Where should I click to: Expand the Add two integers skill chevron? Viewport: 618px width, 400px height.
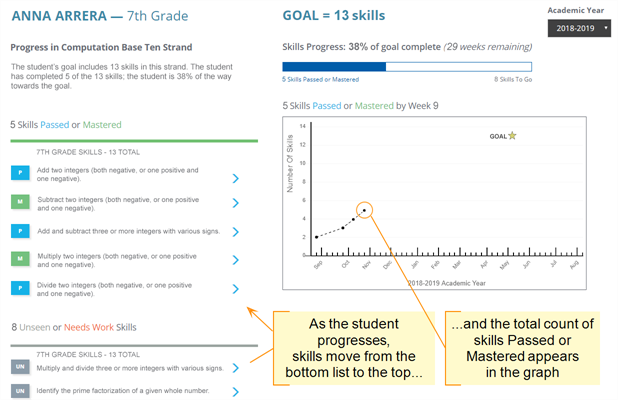coord(235,179)
